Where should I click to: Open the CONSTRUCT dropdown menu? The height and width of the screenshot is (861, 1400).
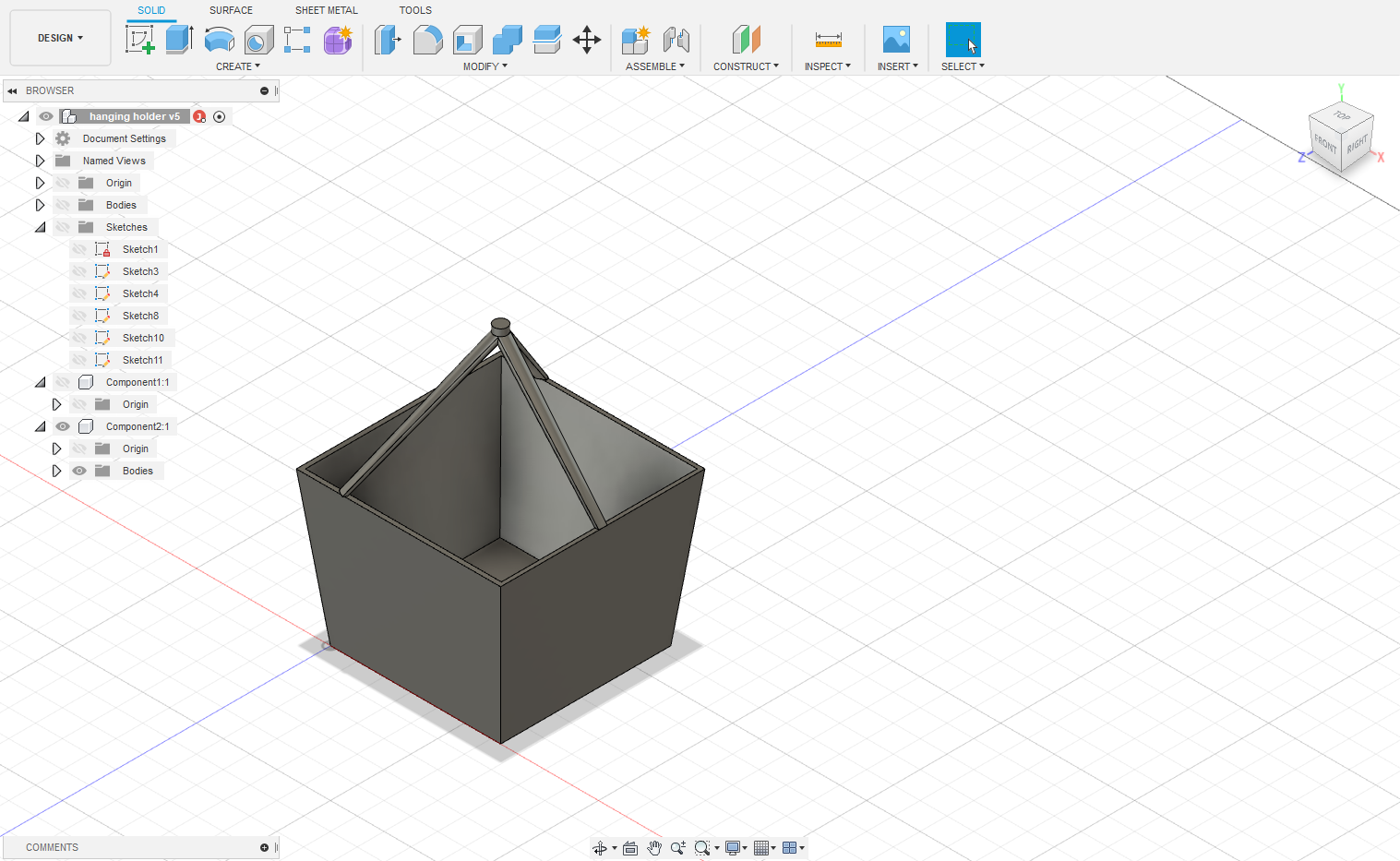coord(746,66)
